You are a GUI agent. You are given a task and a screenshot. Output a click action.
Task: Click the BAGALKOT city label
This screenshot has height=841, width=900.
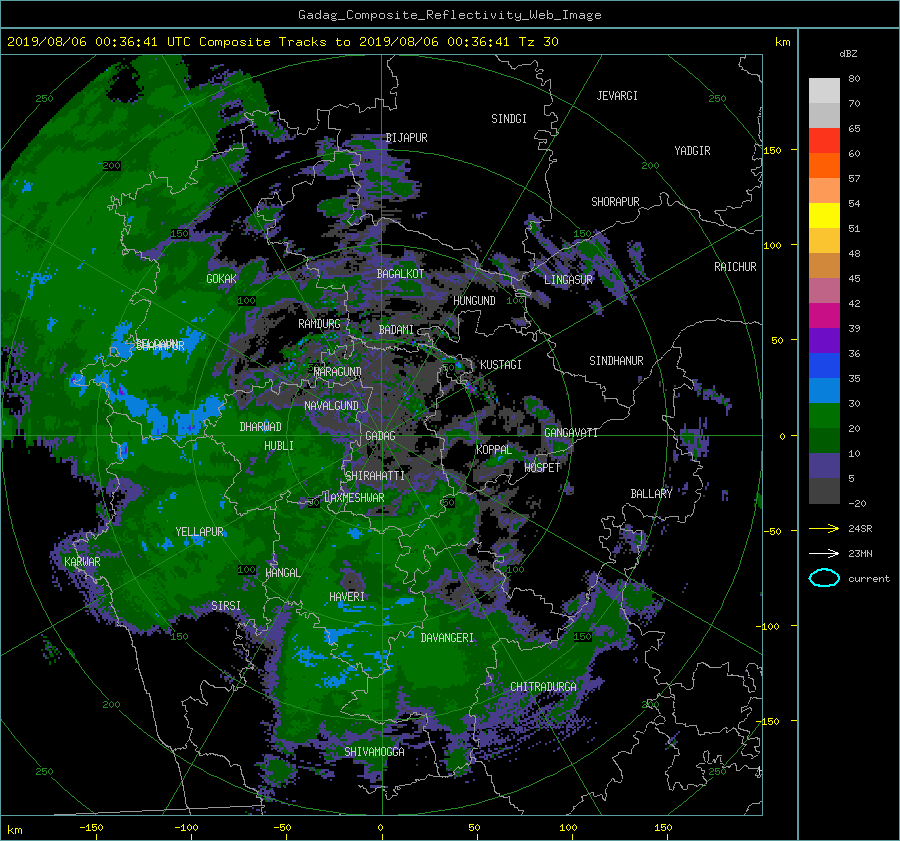click(x=400, y=274)
